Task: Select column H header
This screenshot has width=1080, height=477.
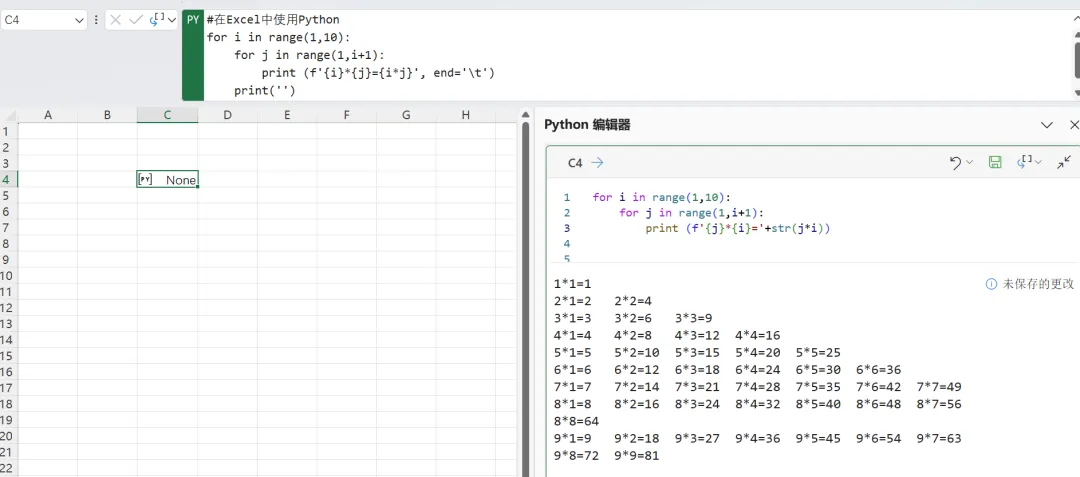Action: tap(466, 115)
